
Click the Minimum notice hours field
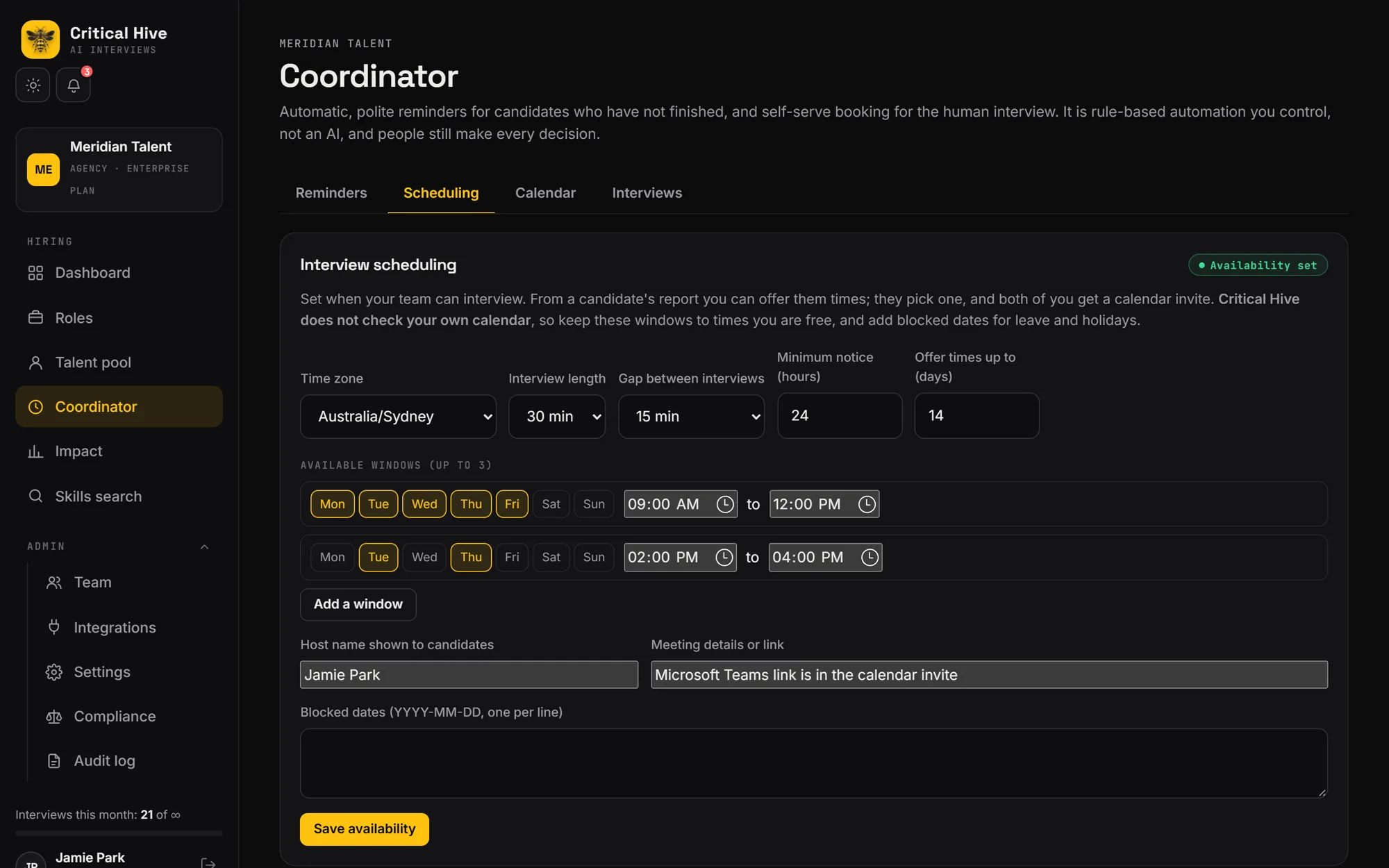(x=840, y=416)
